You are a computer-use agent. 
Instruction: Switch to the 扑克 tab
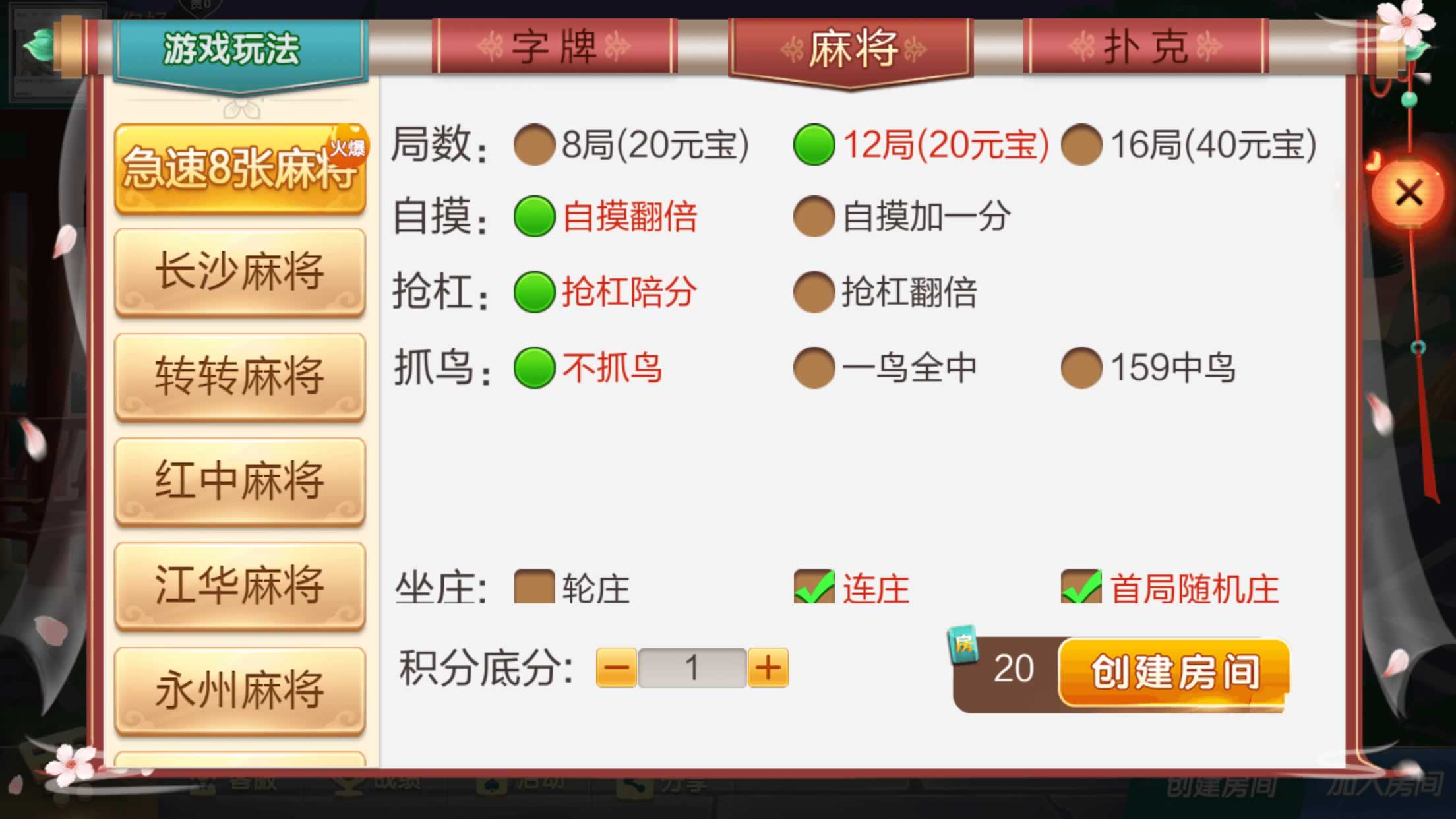coord(1146,46)
